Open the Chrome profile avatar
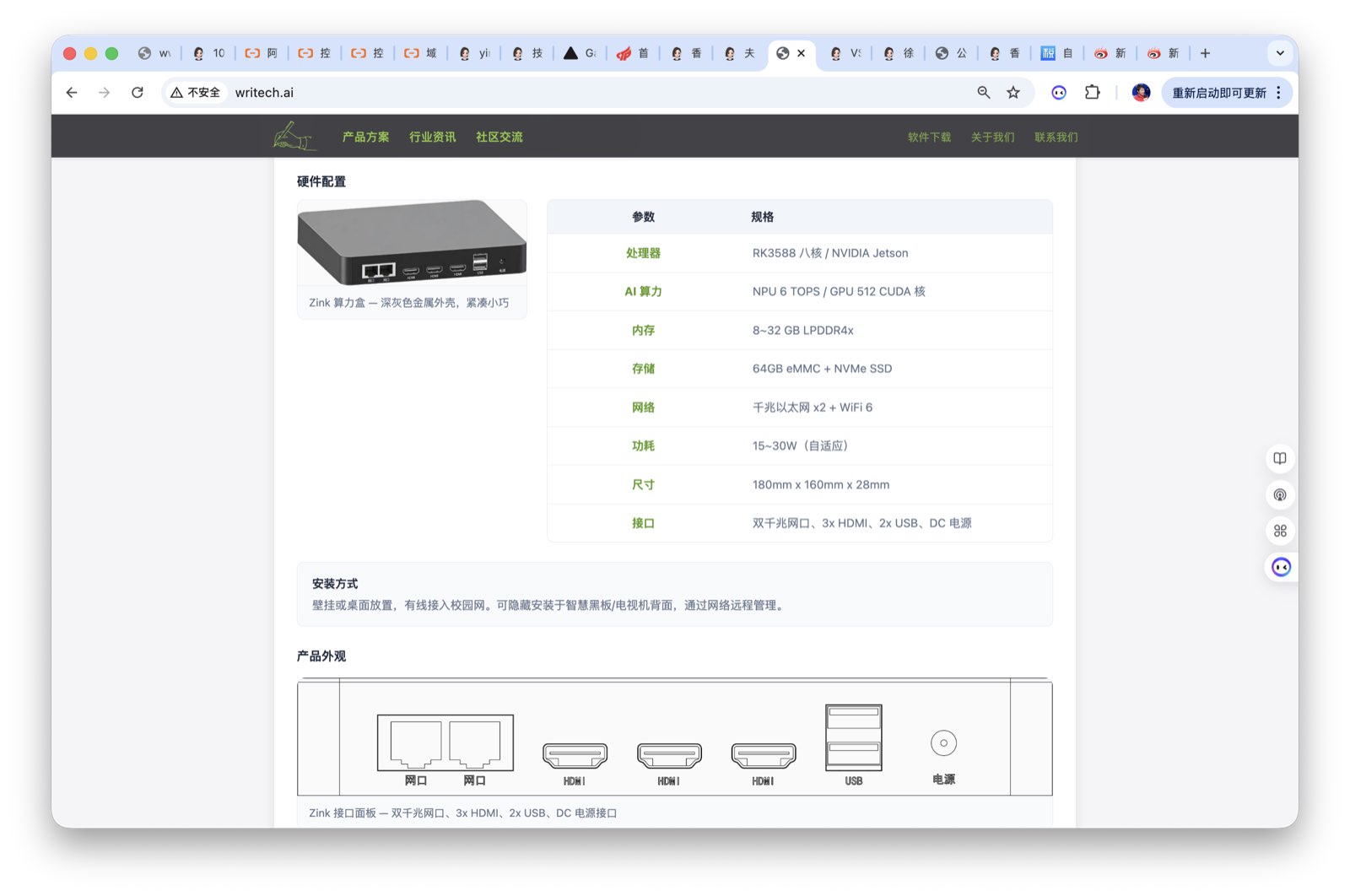Image resolution: width=1350 pixels, height=896 pixels. coord(1141,93)
